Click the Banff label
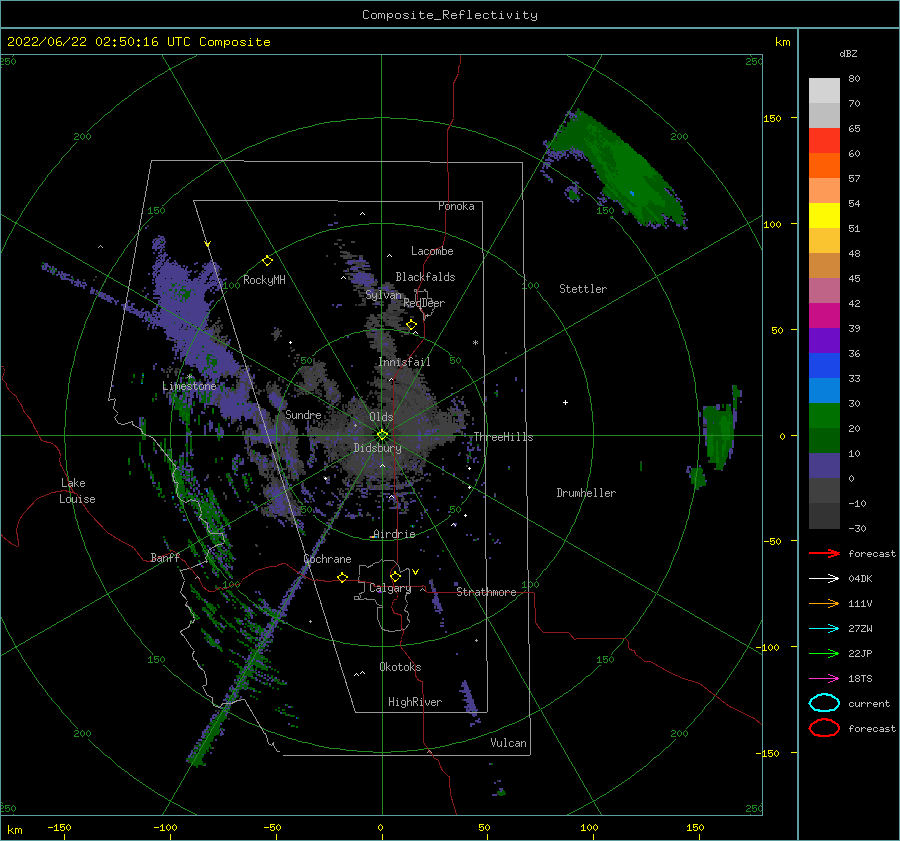This screenshot has width=900, height=841. tap(165, 557)
